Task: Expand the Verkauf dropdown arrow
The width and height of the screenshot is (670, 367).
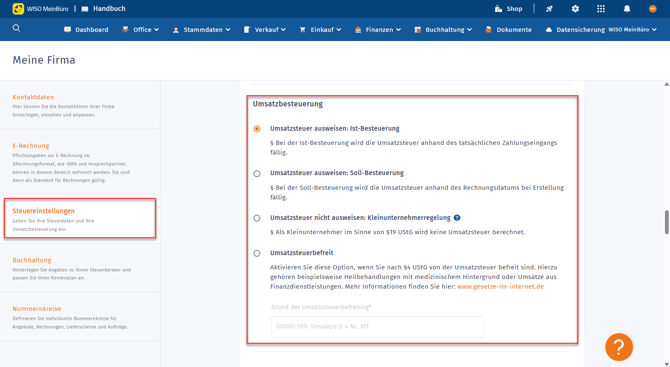Action: pyautogui.click(x=283, y=29)
